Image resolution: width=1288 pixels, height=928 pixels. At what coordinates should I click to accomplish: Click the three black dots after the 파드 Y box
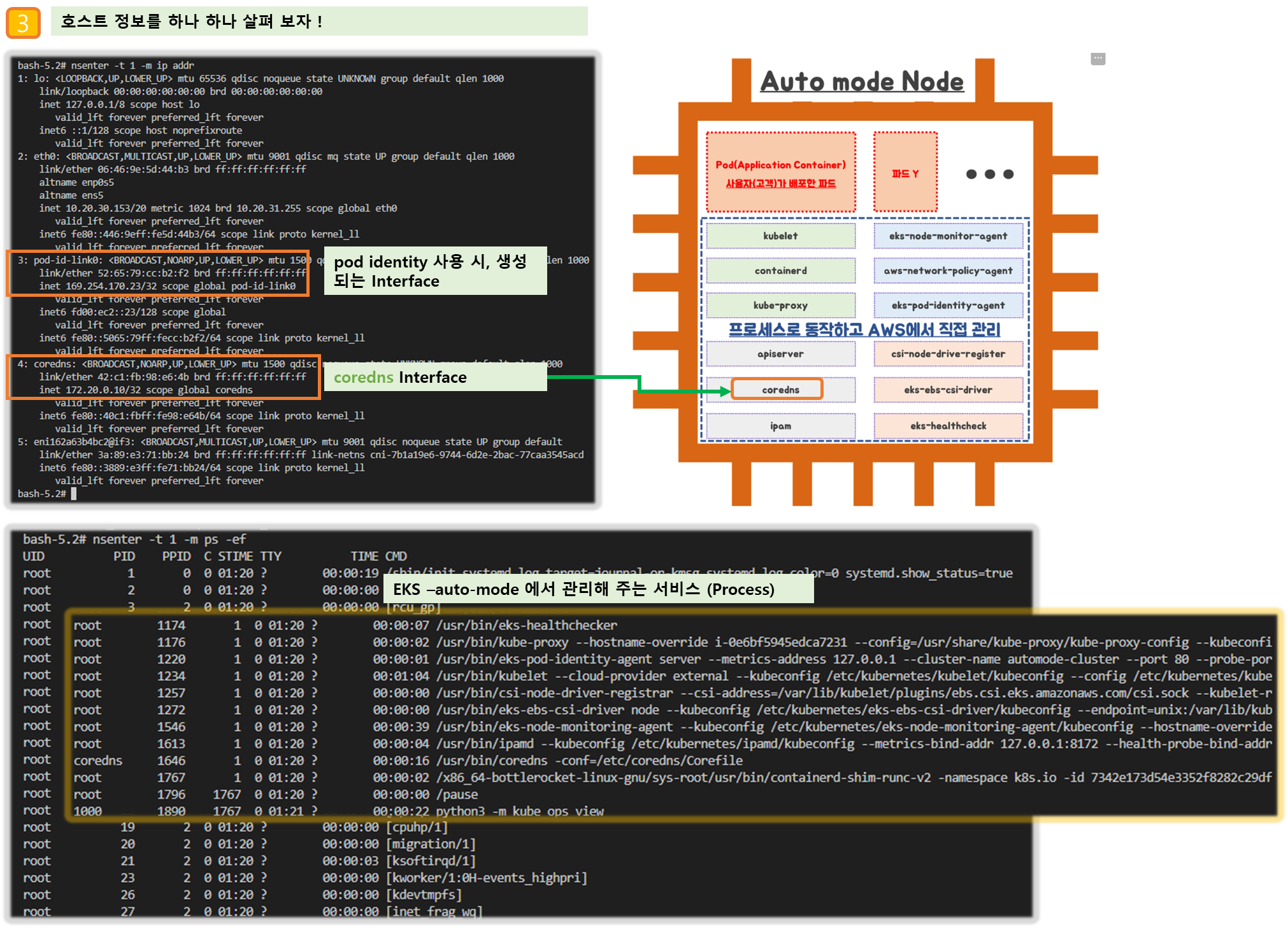coord(989,174)
